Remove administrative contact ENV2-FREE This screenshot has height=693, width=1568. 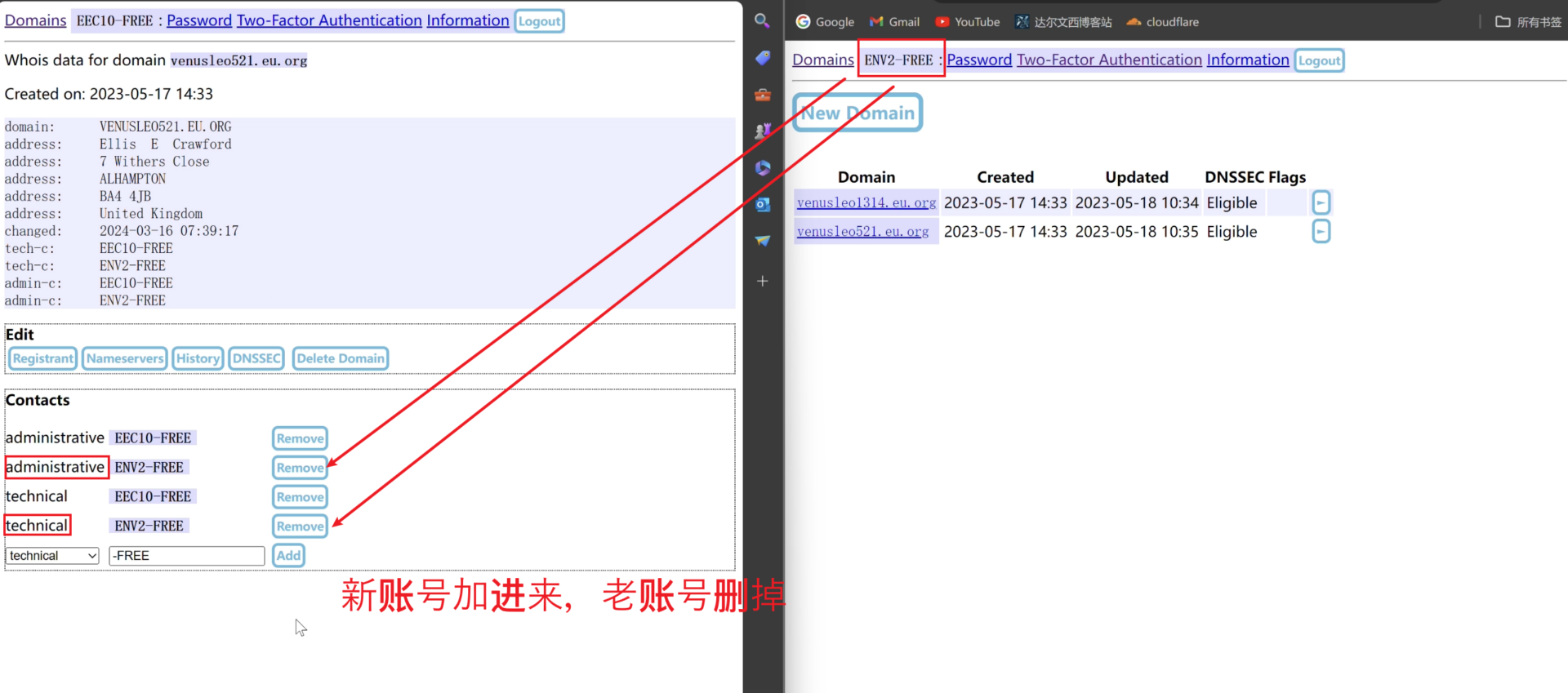pyautogui.click(x=300, y=468)
